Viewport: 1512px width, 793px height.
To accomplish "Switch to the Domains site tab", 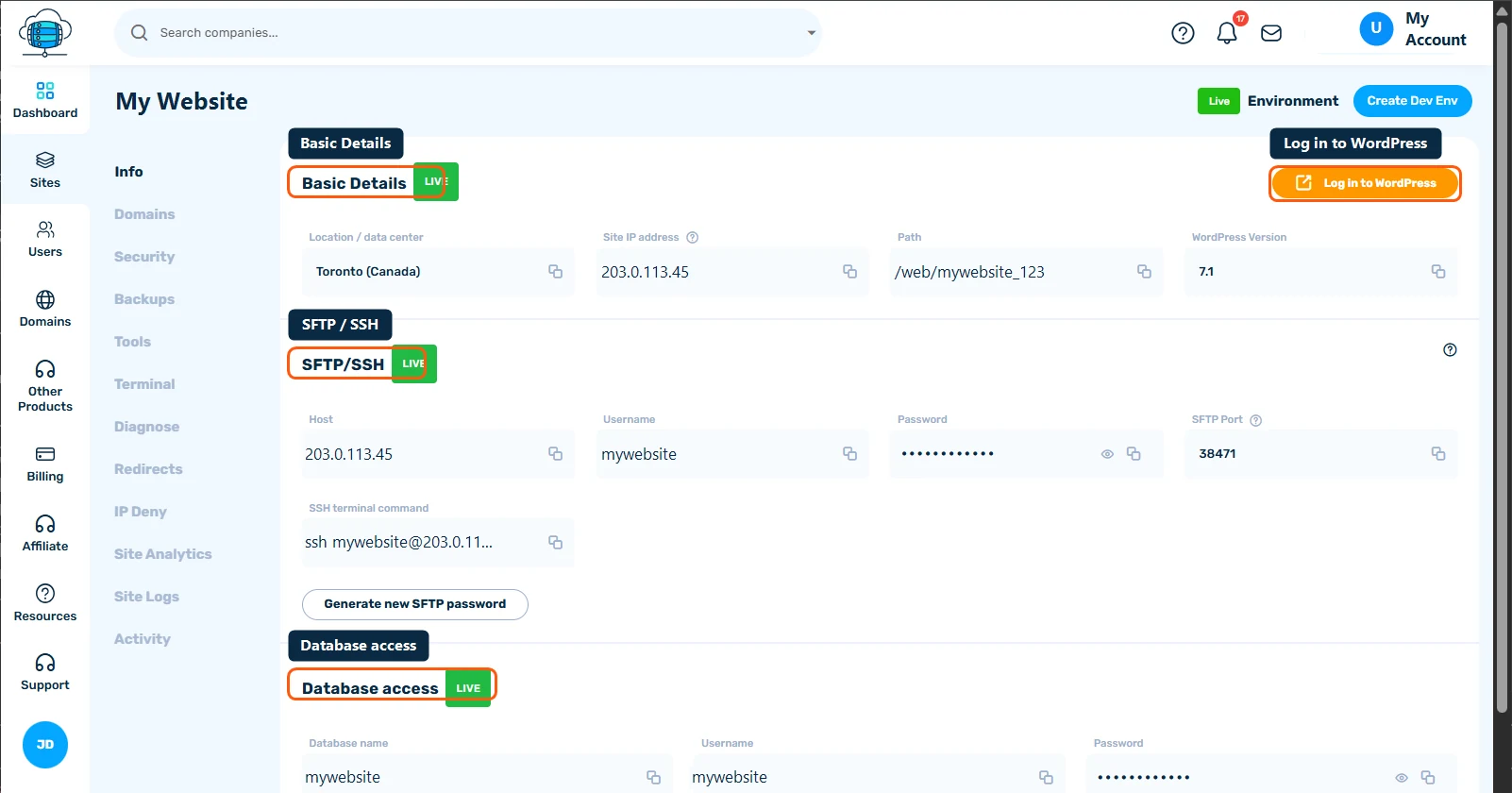I will click(144, 214).
